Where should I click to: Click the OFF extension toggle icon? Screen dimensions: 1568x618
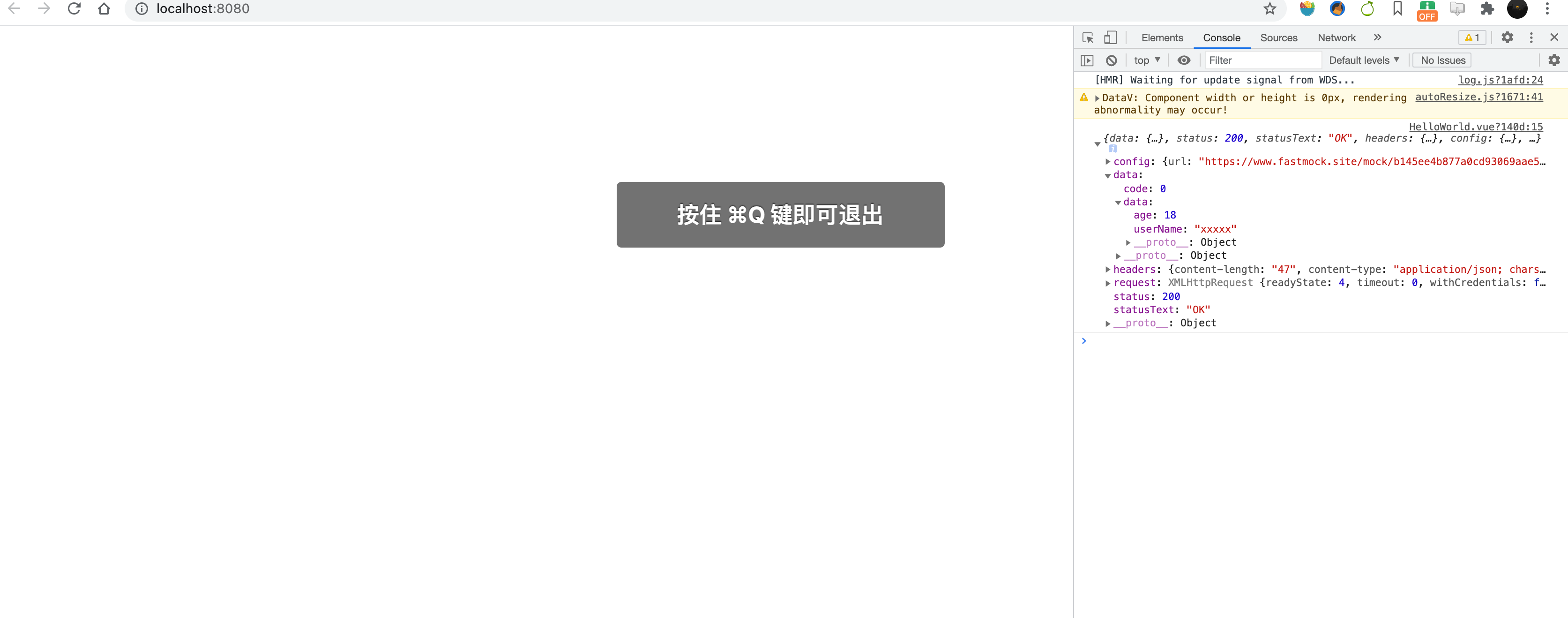click(x=1427, y=9)
